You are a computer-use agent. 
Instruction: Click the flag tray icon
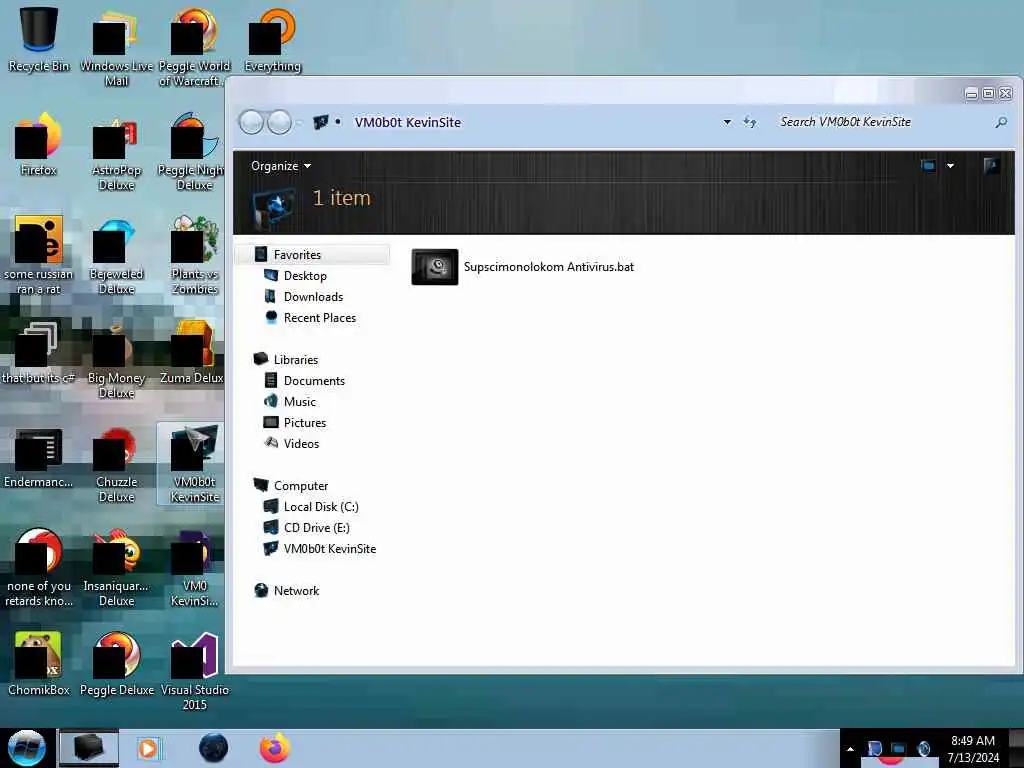tap(874, 748)
